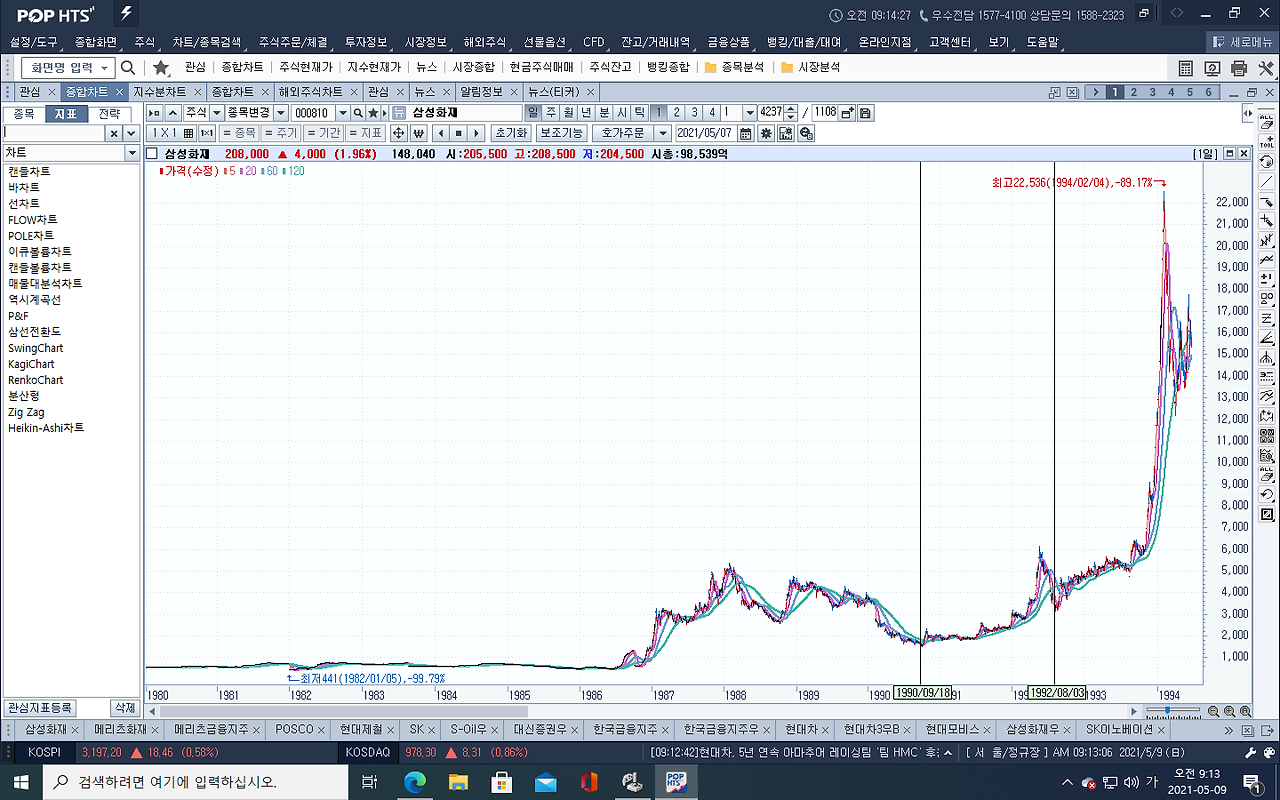Select 캔들볼륨차트 in the chart type list

pyautogui.click(x=40, y=268)
